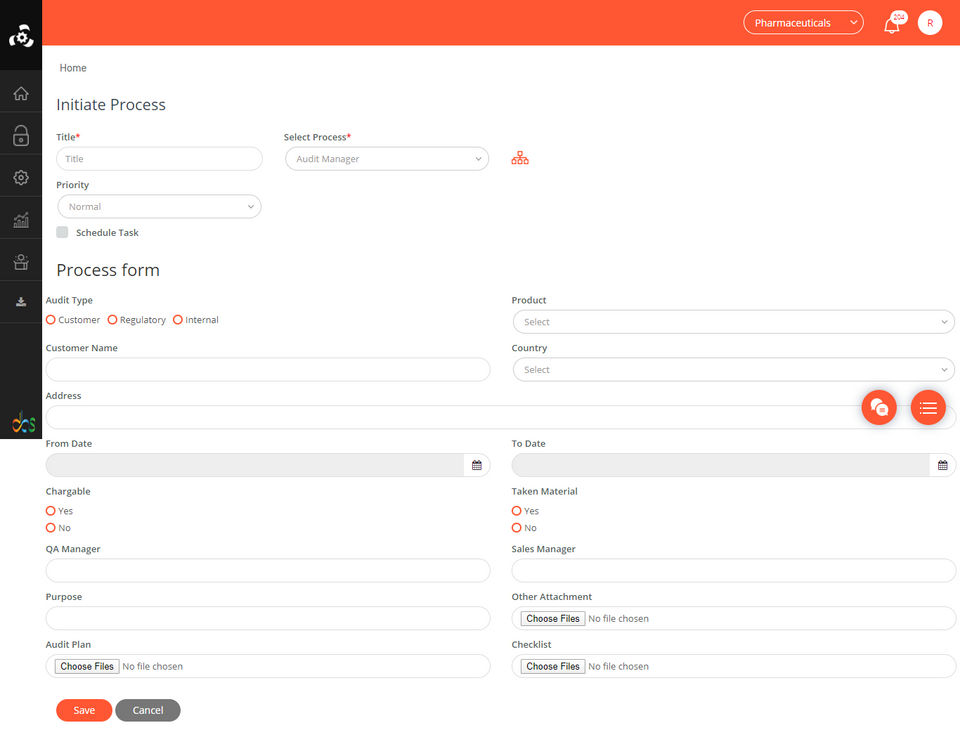960x746 pixels.
Task: Click the Process form heading
Action: click(108, 270)
